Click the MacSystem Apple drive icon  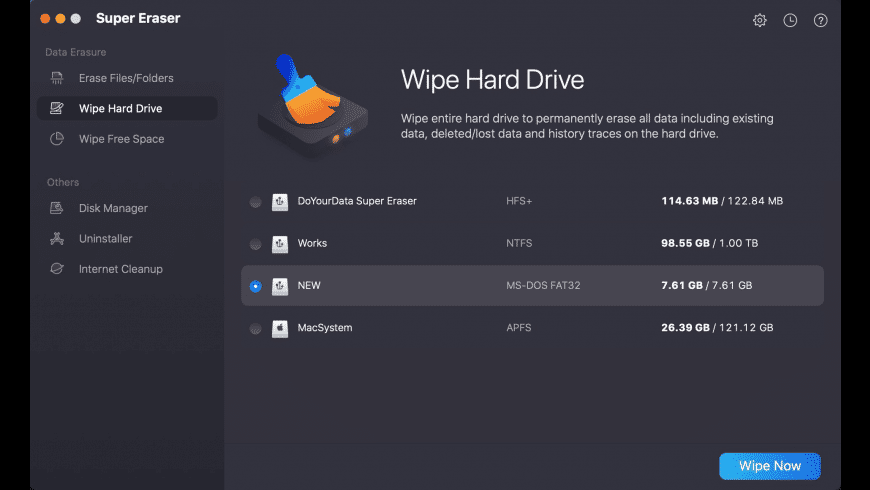tap(280, 328)
